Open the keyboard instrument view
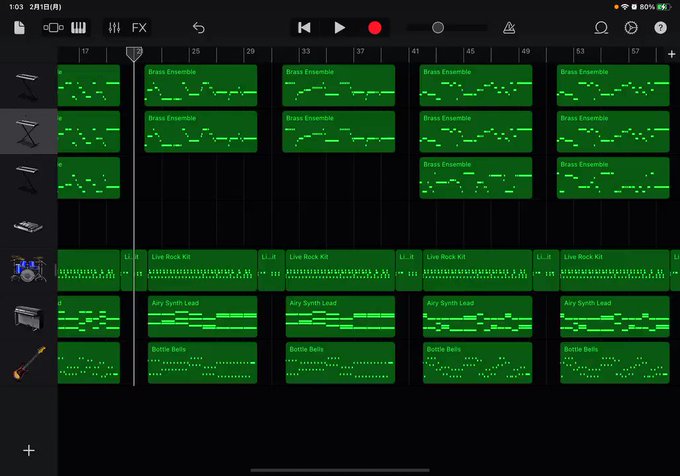 pyautogui.click(x=78, y=28)
